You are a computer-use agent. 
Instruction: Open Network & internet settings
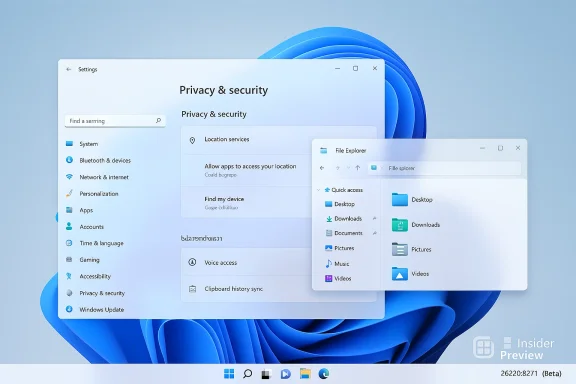(97, 177)
